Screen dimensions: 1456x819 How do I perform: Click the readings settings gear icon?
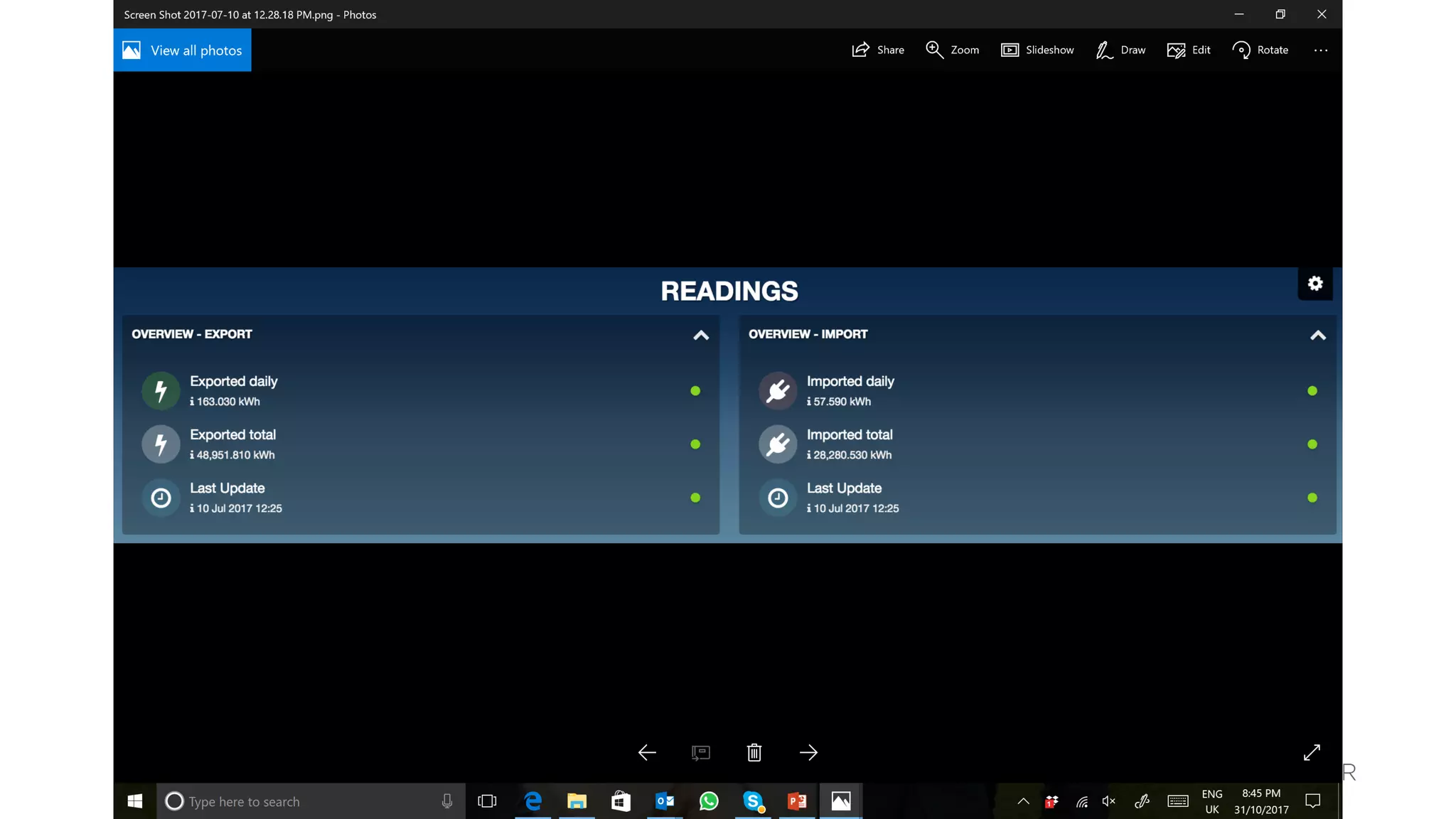click(x=1315, y=284)
